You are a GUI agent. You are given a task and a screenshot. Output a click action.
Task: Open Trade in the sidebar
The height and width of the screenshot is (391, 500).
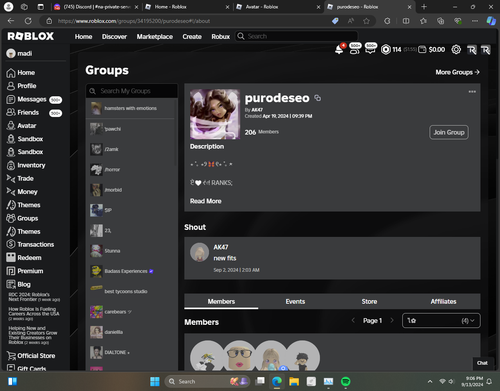tap(20, 179)
